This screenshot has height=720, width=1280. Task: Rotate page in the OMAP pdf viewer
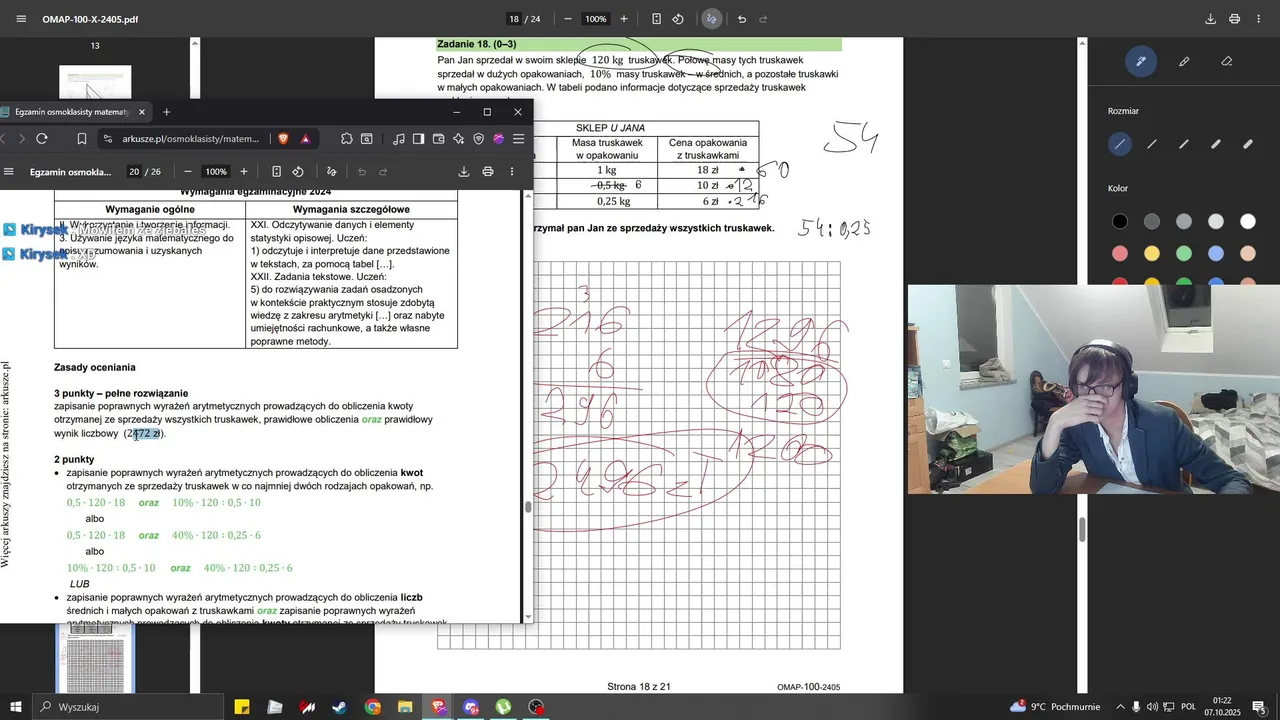(678, 19)
